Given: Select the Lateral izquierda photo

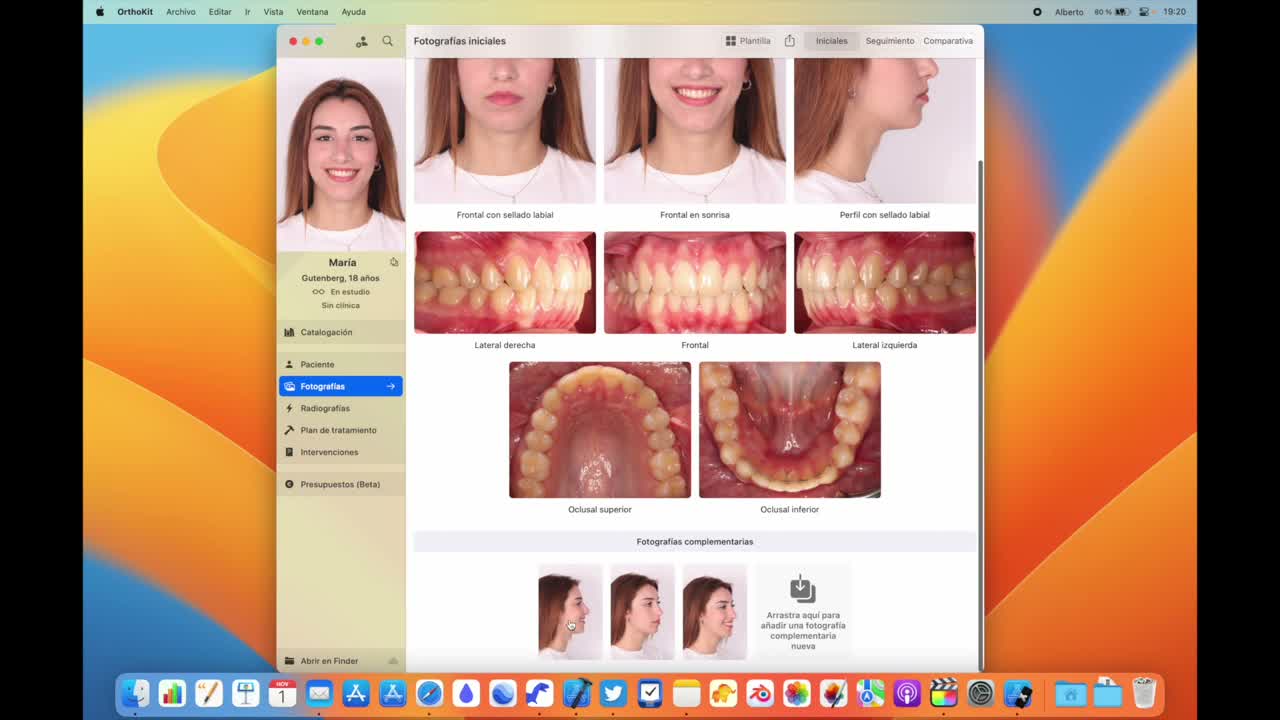Looking at the screenshot, I should (x=885, y=283).
